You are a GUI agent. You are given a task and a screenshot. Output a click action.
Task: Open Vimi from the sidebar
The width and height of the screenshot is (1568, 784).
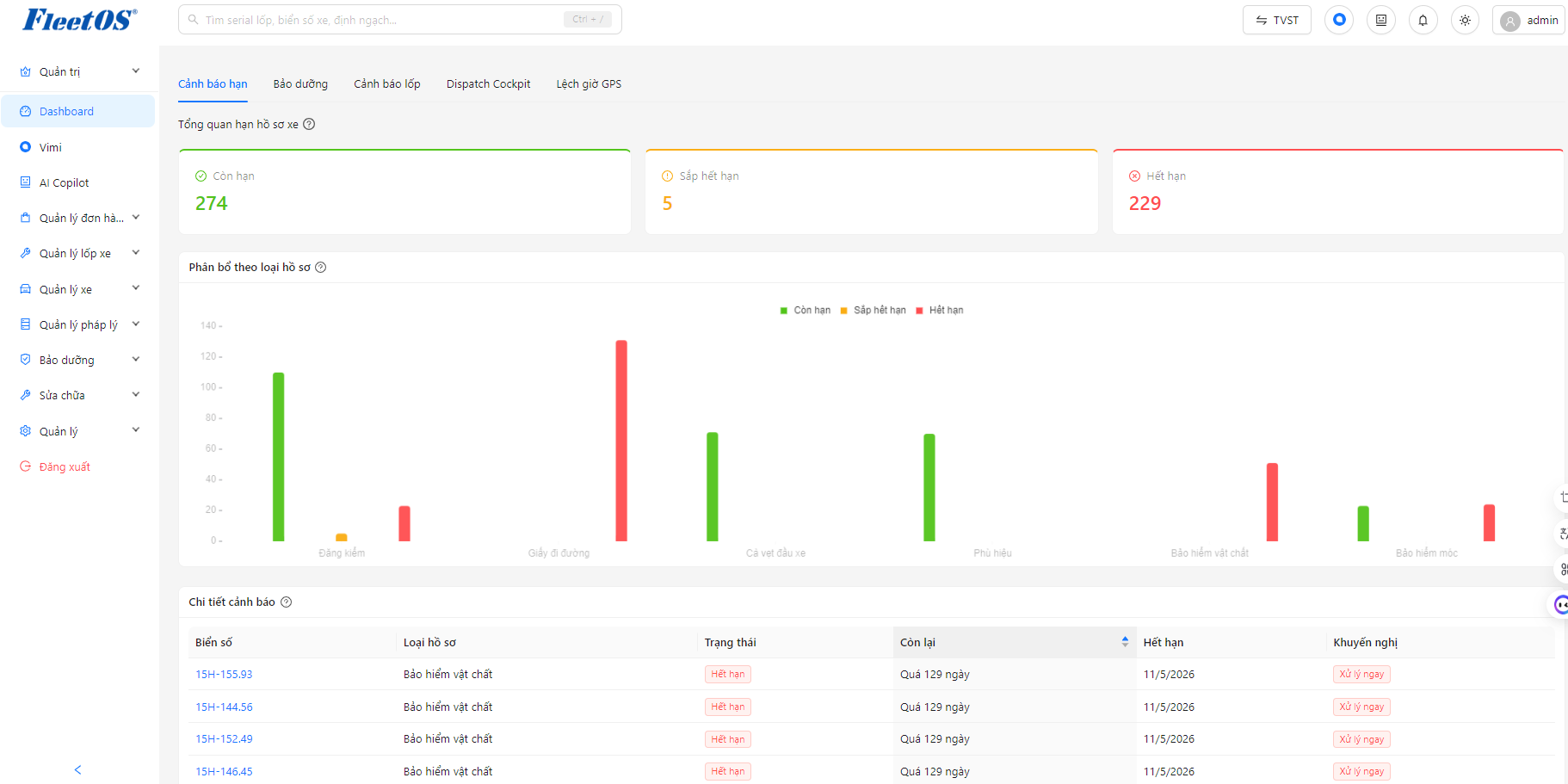tap(78, 147)
